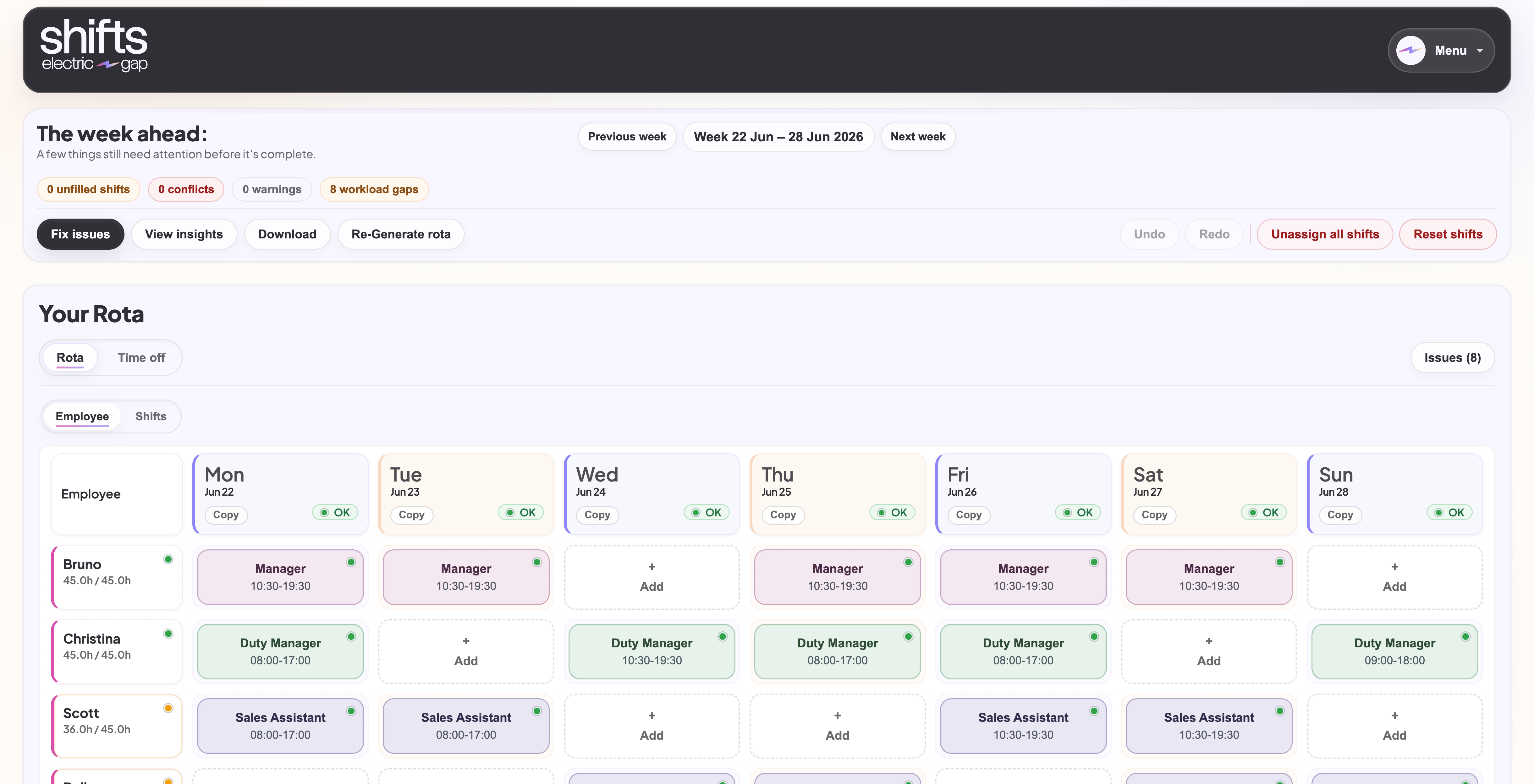Open Bruno's Tuesday Manager shift
1534x784 pixels.
point(466,577)
